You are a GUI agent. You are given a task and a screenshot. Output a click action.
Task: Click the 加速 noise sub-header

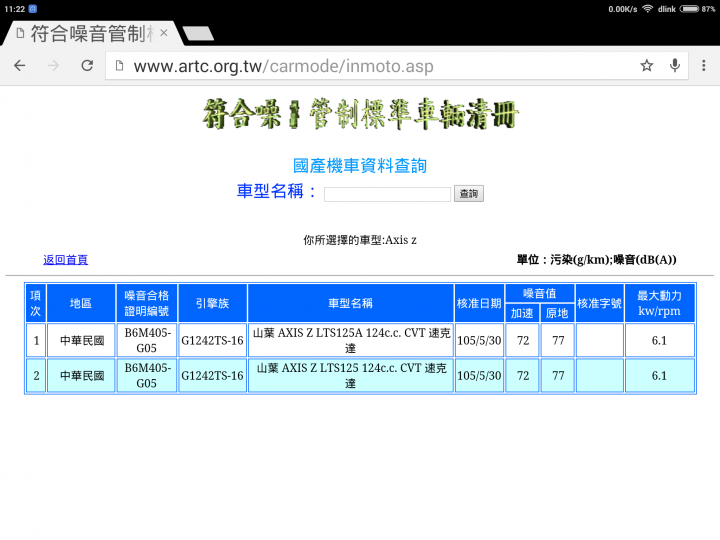[x=522, y=313]
